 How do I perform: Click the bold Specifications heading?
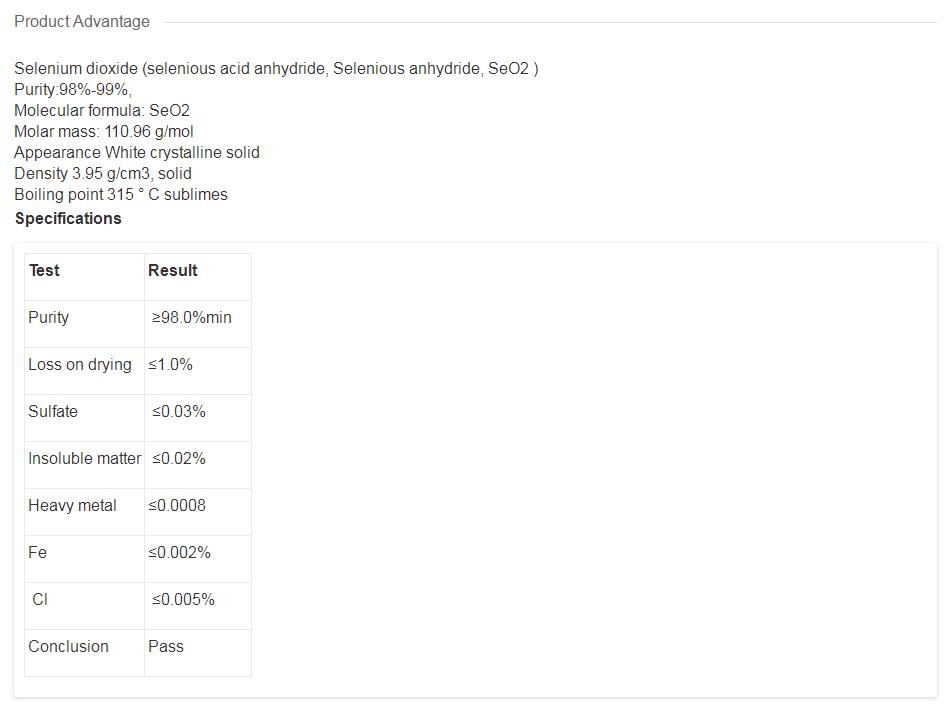[x=68, y=218]
